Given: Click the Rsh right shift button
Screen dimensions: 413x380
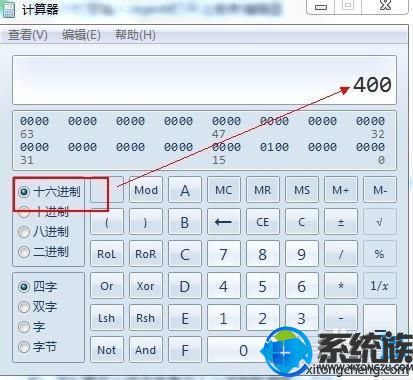Looking at the screenshot, I should pos(146,318).
